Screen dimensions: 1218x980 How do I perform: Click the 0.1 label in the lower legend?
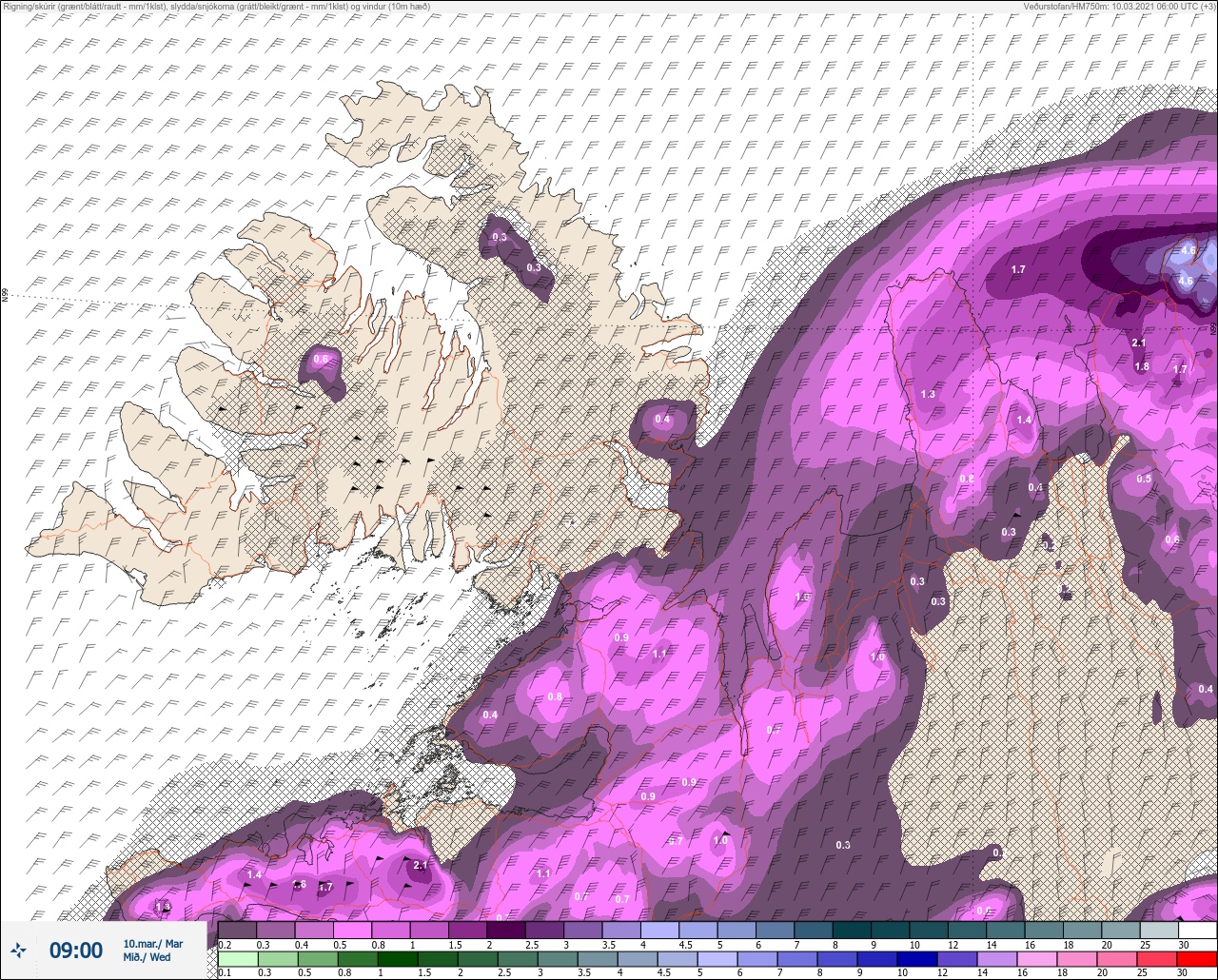[x=225, y=973]
